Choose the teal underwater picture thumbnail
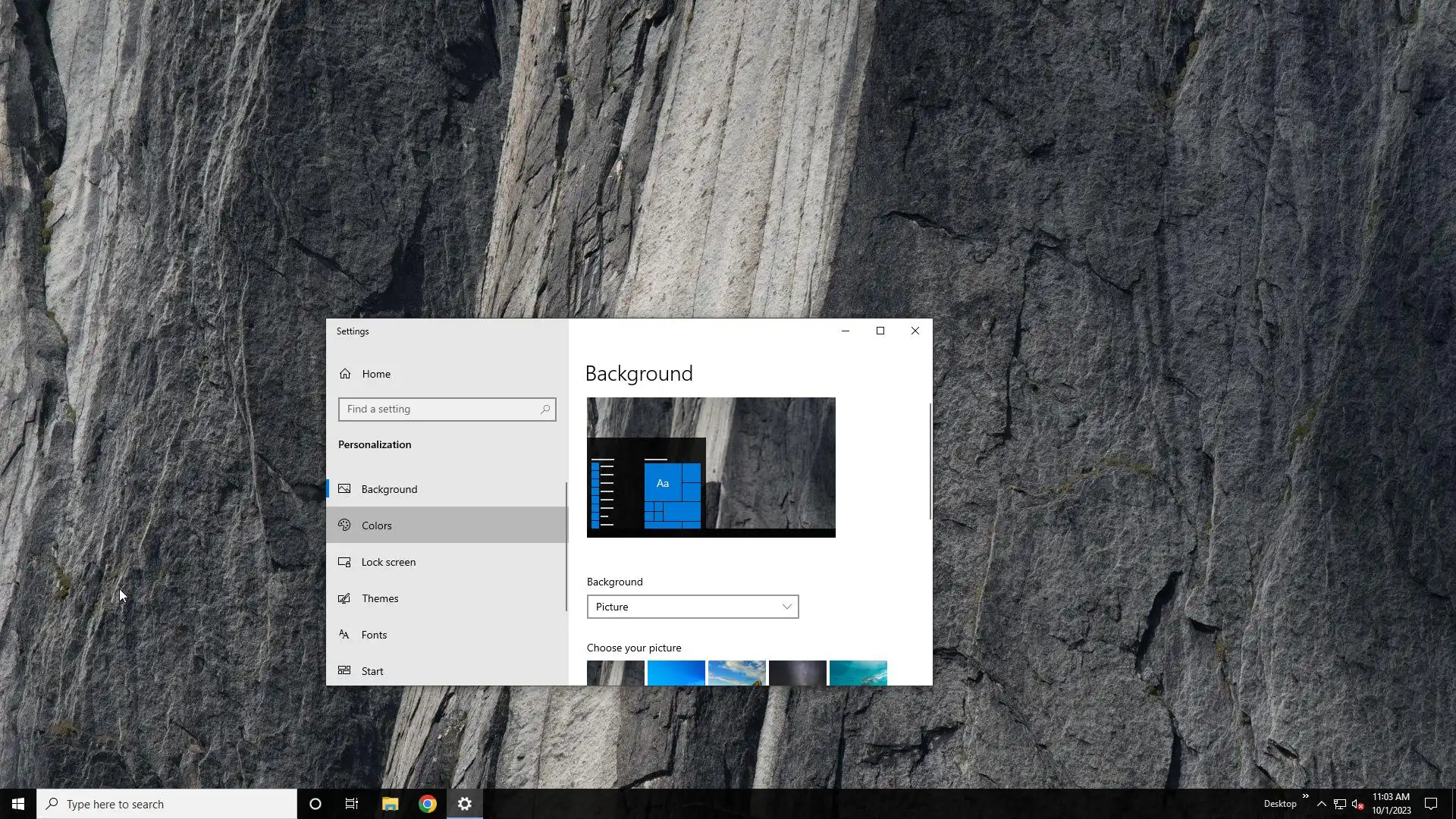 point(858,673)
